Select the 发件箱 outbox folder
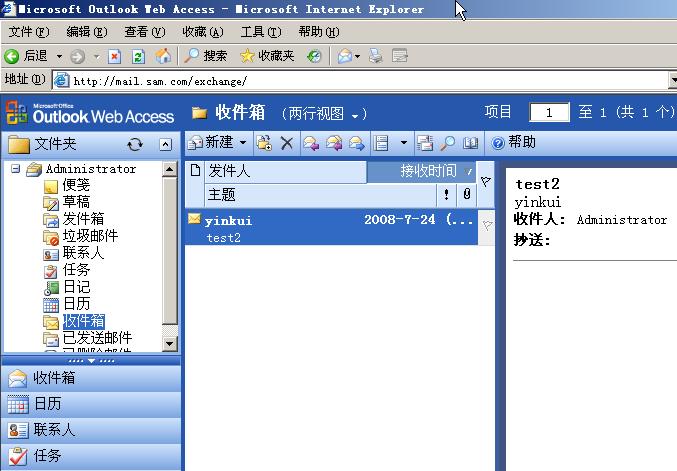677x471 pixels. point(83,218)
